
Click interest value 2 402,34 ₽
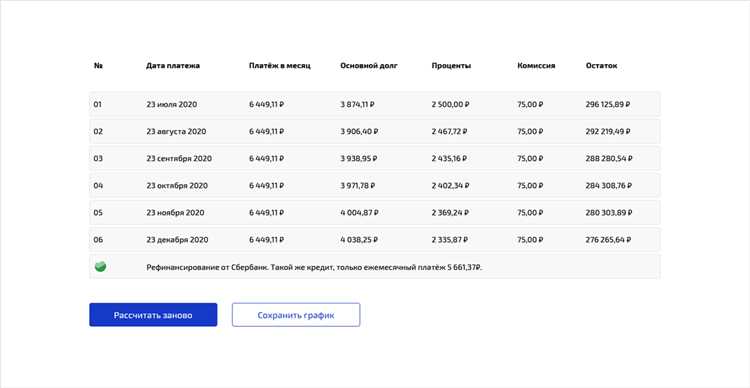click(x=451, y=186)
